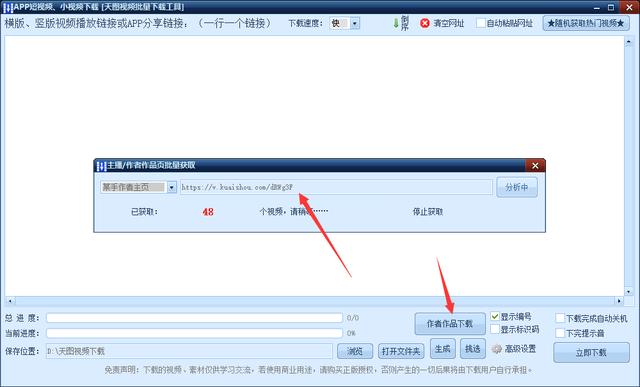Viewport: 640px width, 387px height.
Task: Click the green reverse-order arrow icon
Action: [x=396, y=23]
